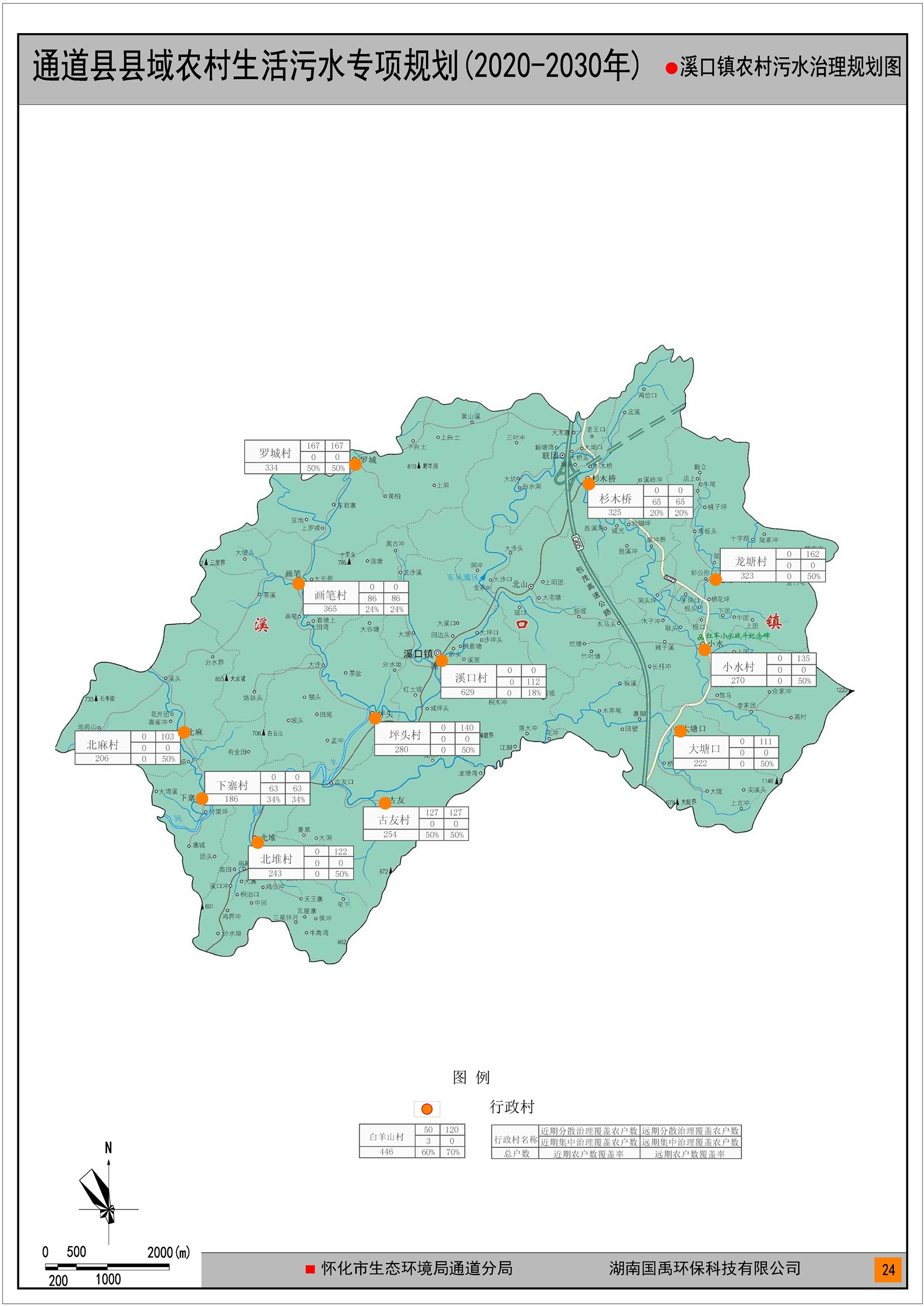
Task: Click the 罗城村 data label box
Action: [297, 457]
